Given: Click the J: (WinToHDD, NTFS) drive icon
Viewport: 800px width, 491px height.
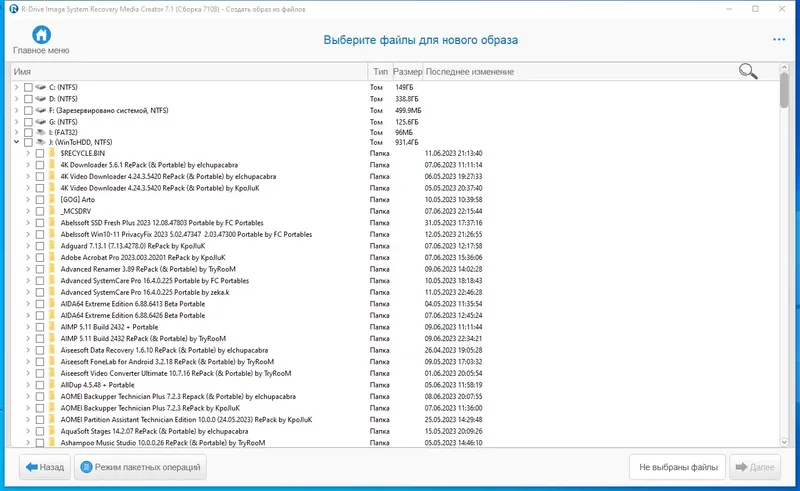Looking at the screenshot, I should [41, 142].
